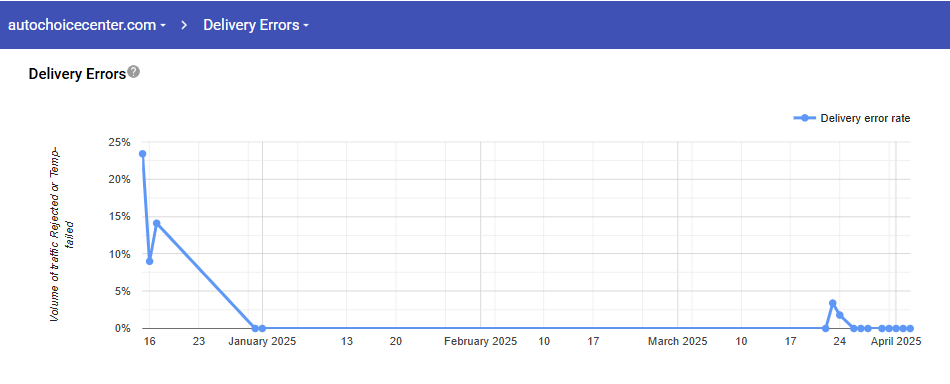Click the help icon beside Delivery Errors
950x384 pixels.
(134, 72)
